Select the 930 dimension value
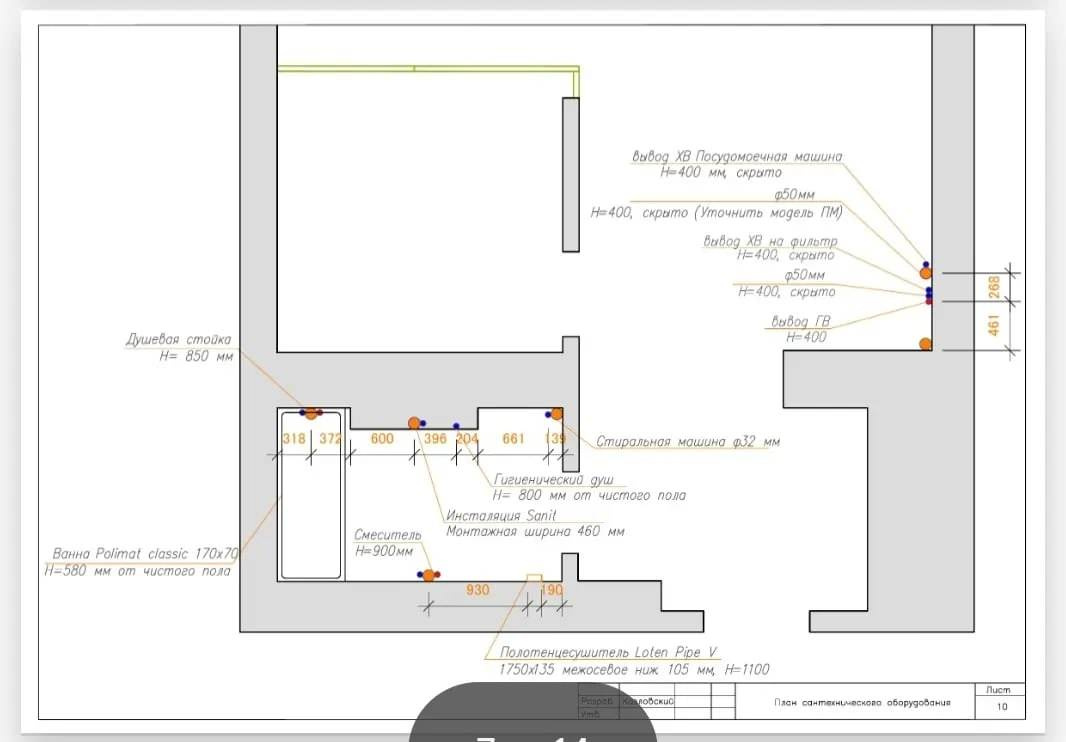This screenshot has width=1066, height=742. click(477, 590)
